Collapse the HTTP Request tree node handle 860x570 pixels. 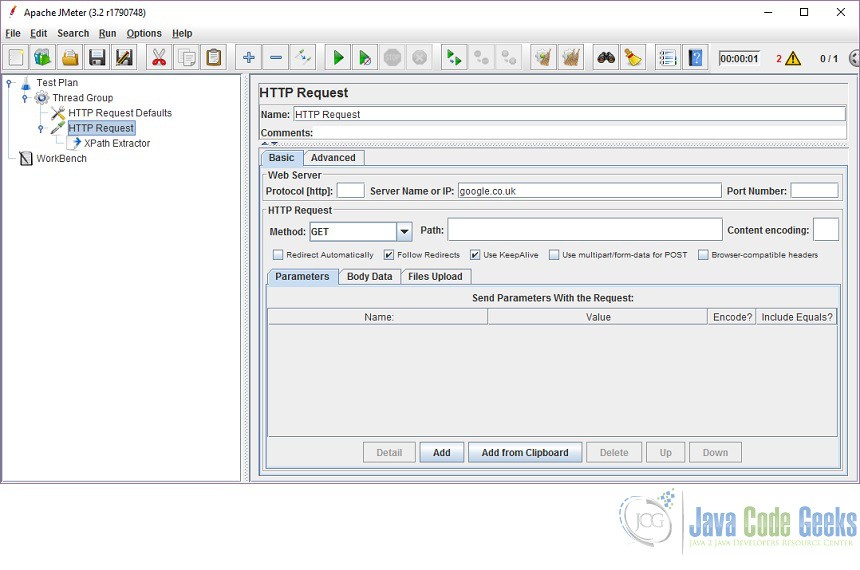[41, 128]
